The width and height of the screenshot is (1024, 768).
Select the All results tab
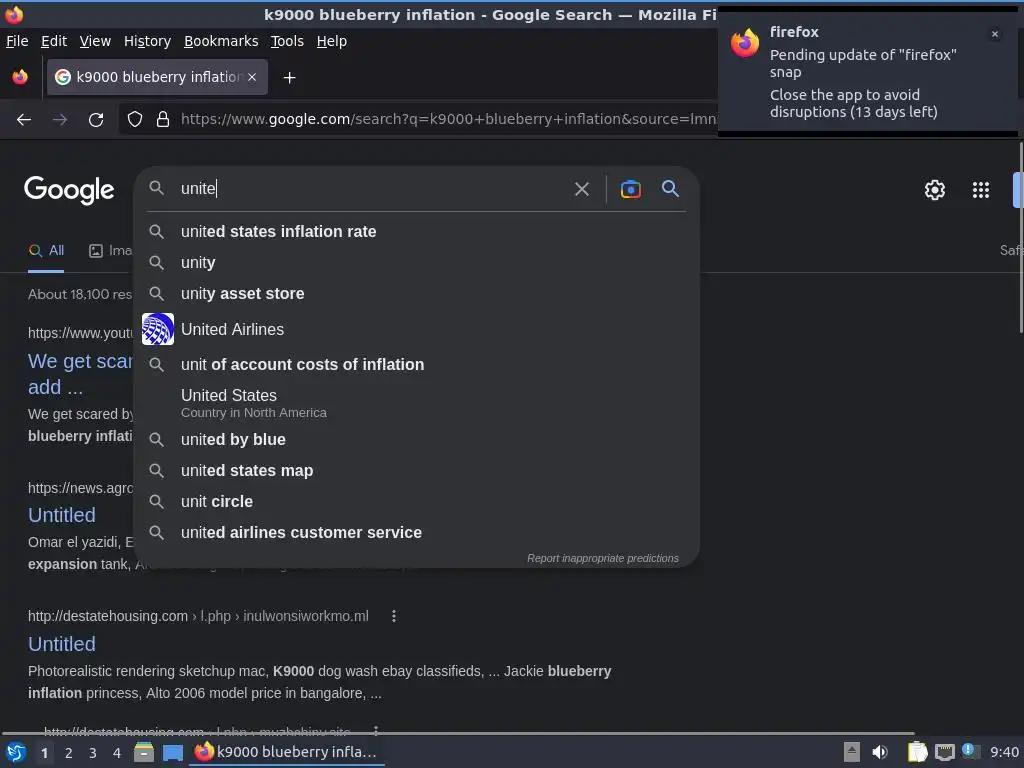coord(46,251)
